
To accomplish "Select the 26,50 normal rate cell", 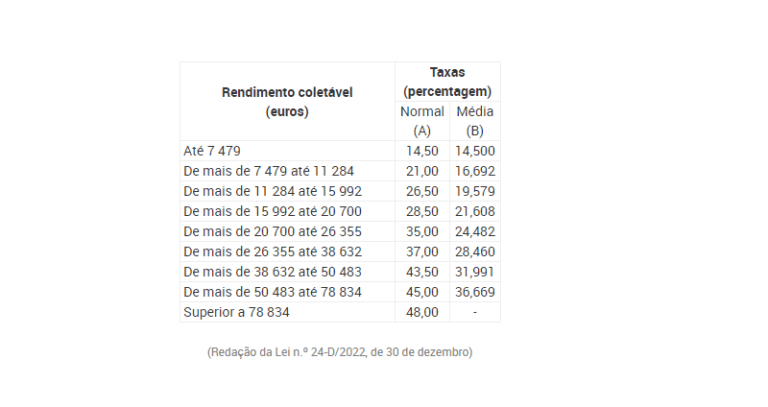I will coord(422,191).
